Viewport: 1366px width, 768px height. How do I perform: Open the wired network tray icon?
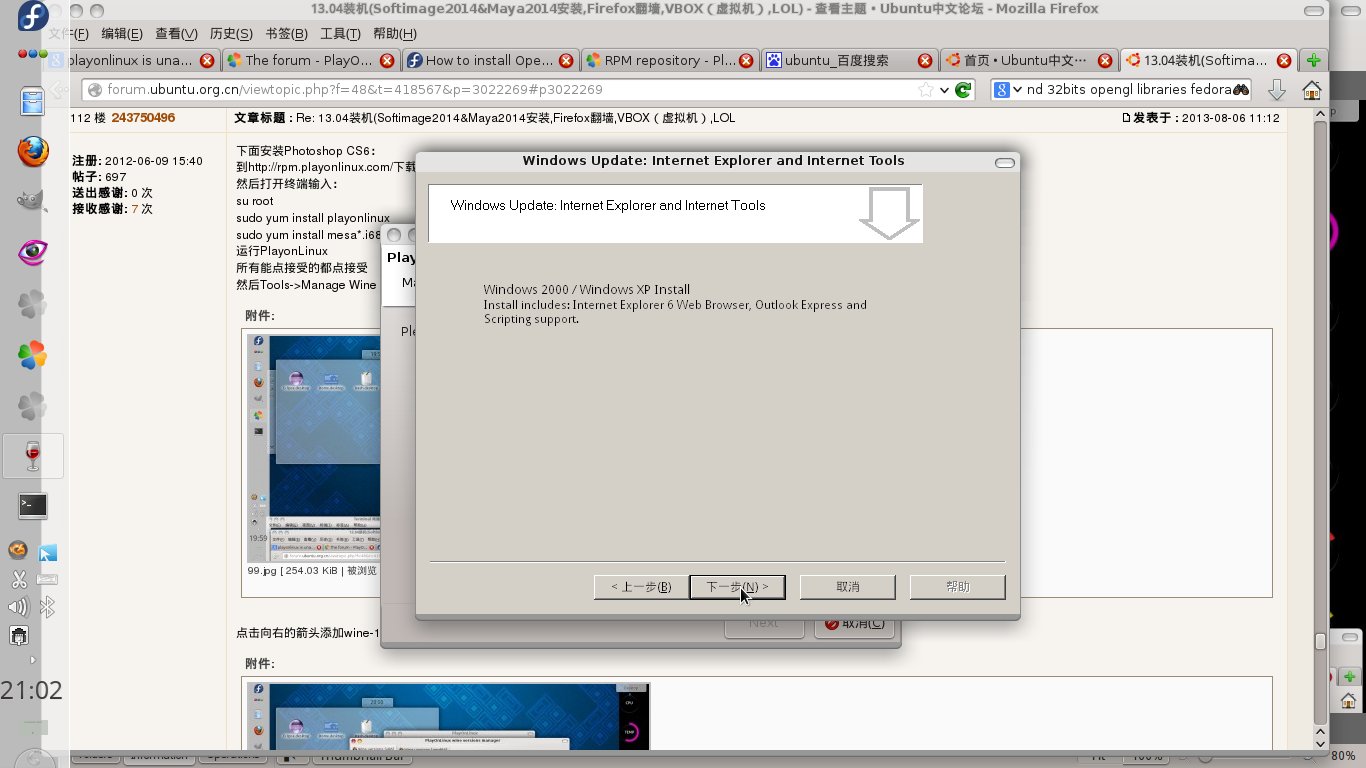coord(18,635)
